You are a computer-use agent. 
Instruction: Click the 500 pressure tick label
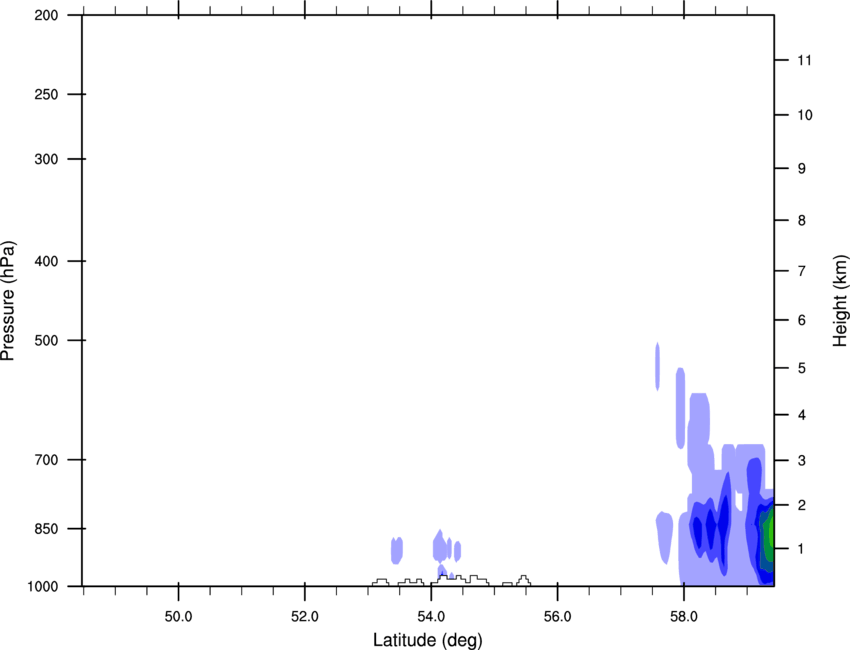(x=46, y=340)
